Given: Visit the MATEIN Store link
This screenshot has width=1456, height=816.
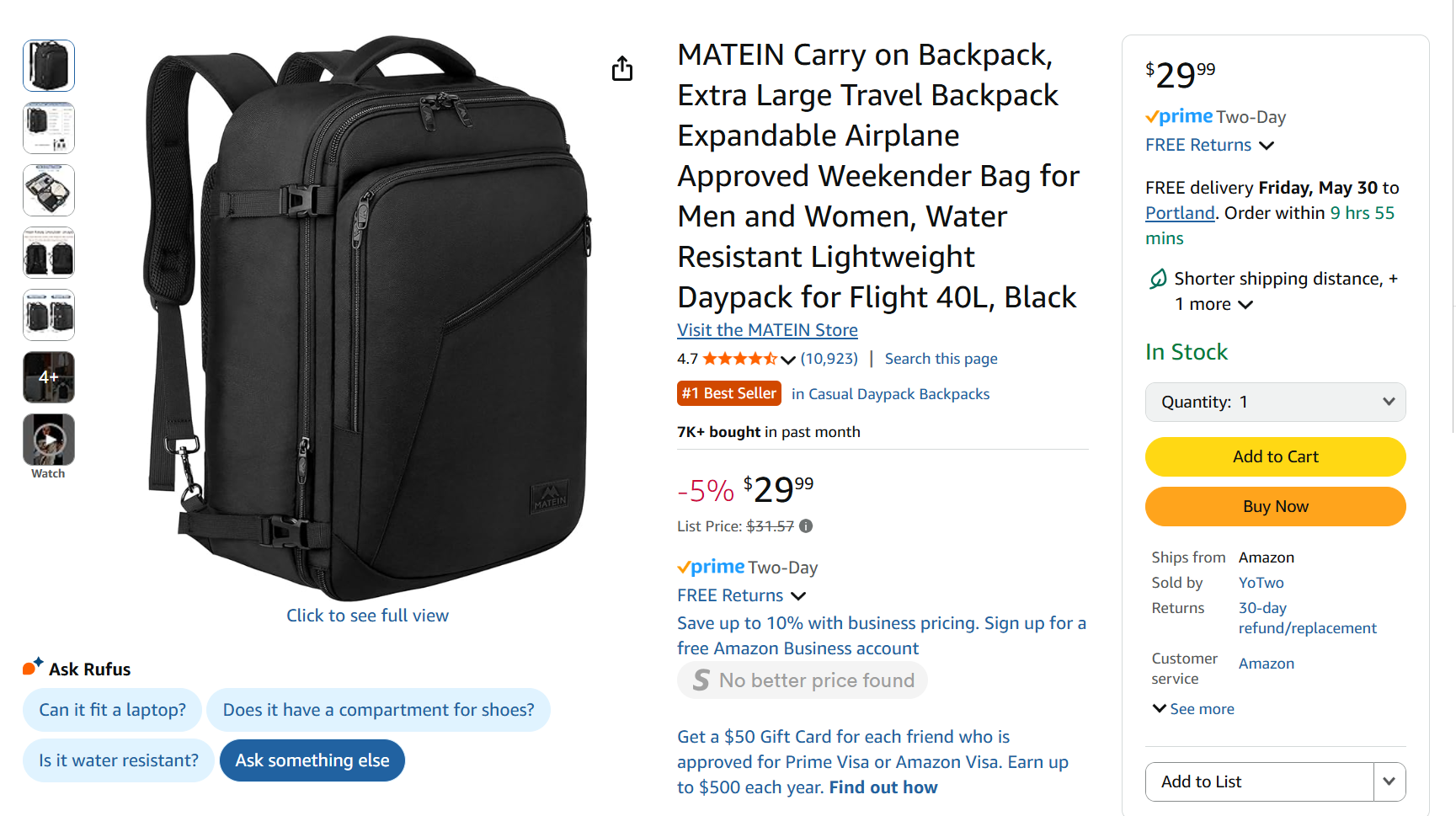Looking at the screenshot, I should click(766, 329).
